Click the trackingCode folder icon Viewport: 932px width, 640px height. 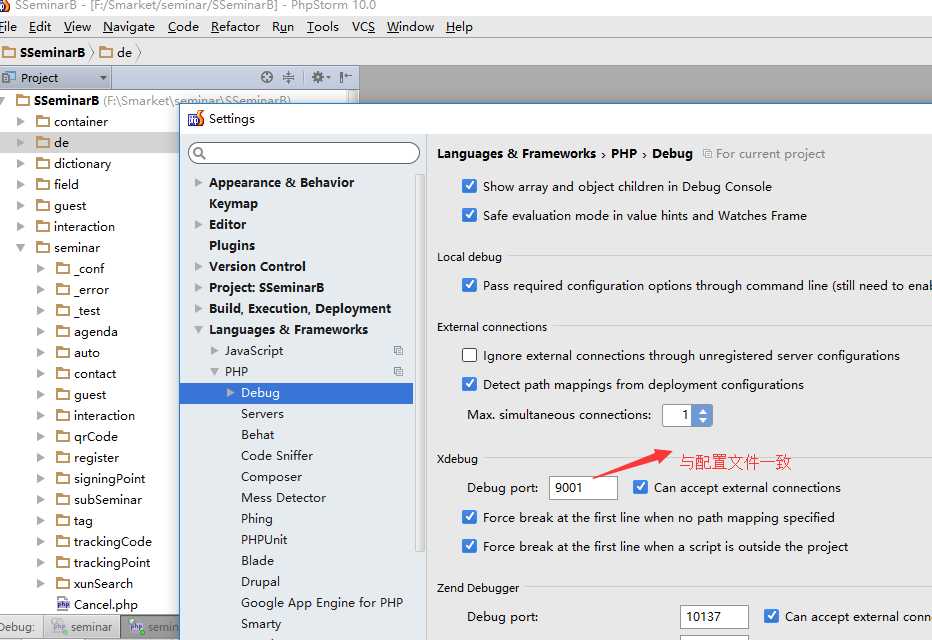tap(62, 541)
